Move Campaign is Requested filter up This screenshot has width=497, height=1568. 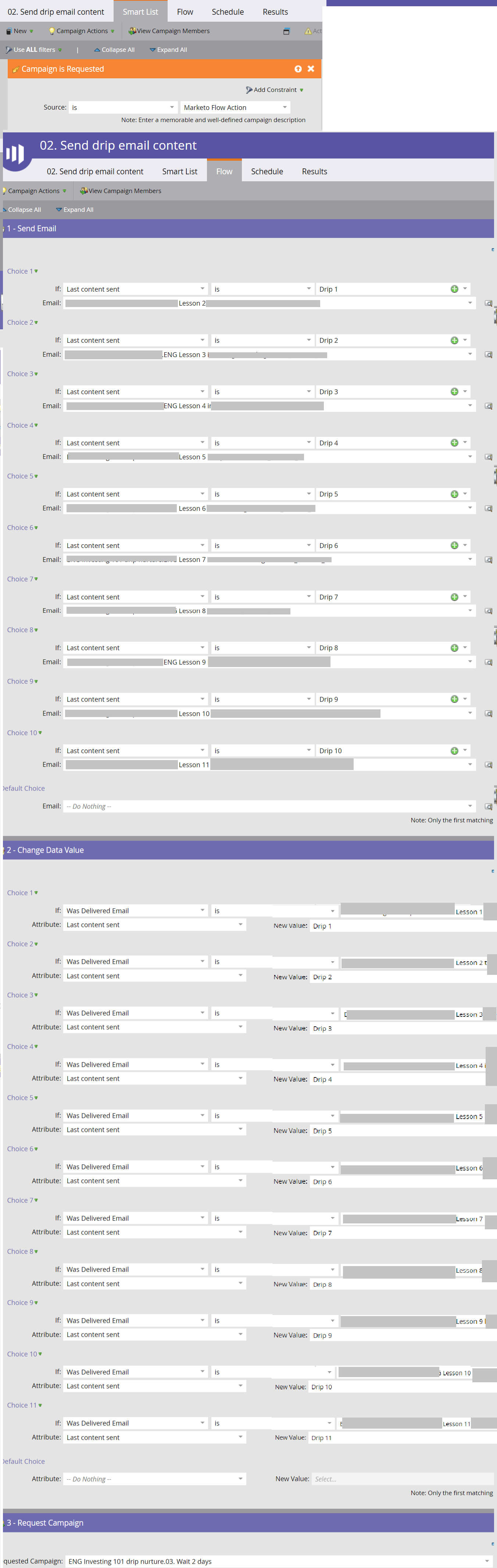coord(298,69)
